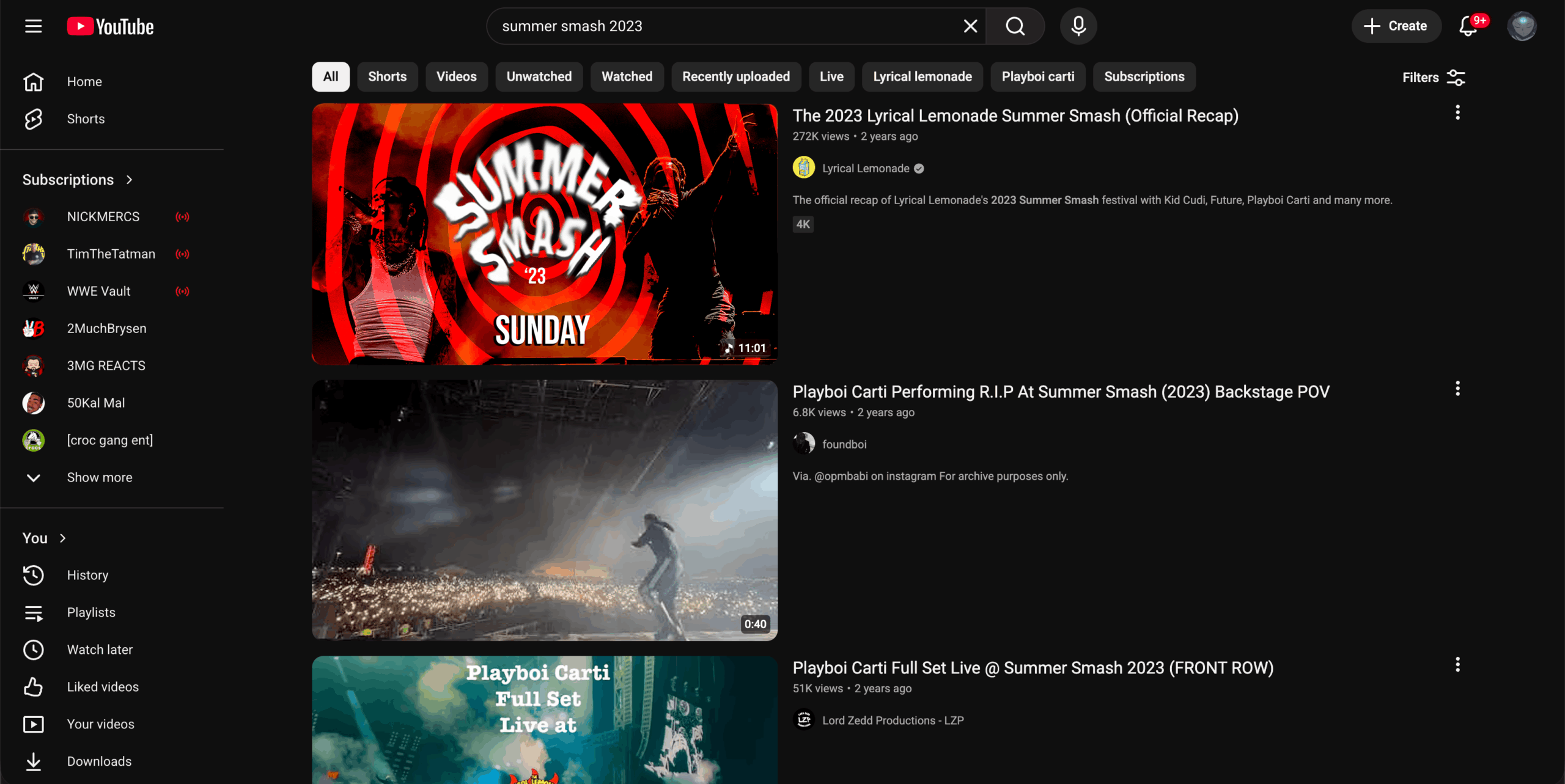Enable the Live filter chip
The height and width of the screenshot is (784, 1565).
pos(831,76)
